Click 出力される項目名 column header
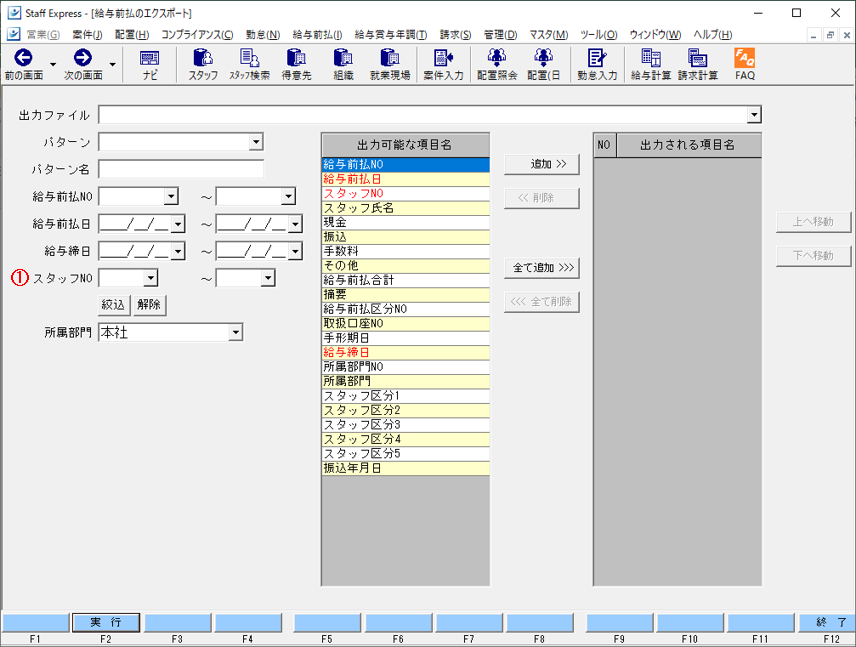This screenshot has width=856, height=647. (x=688, y=145)
